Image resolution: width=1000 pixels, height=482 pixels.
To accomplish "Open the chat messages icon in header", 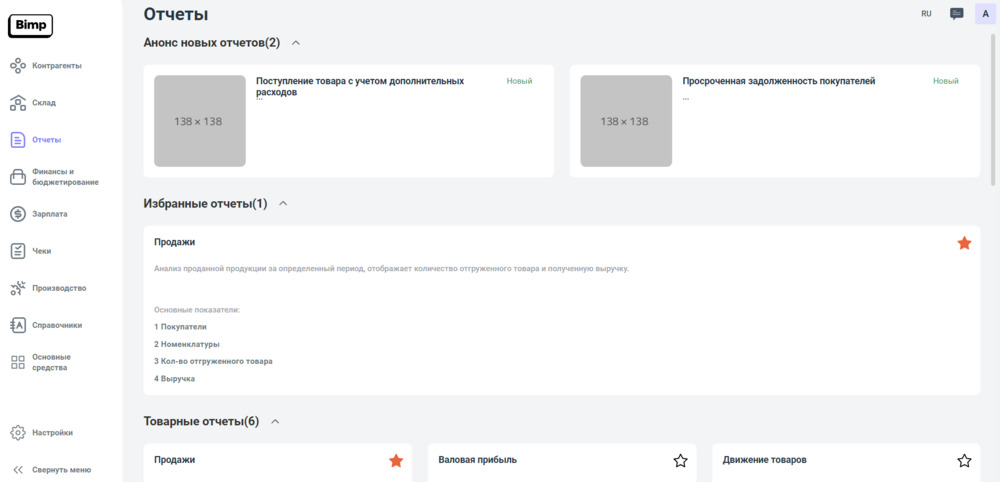I will click(x=956, y=14).
